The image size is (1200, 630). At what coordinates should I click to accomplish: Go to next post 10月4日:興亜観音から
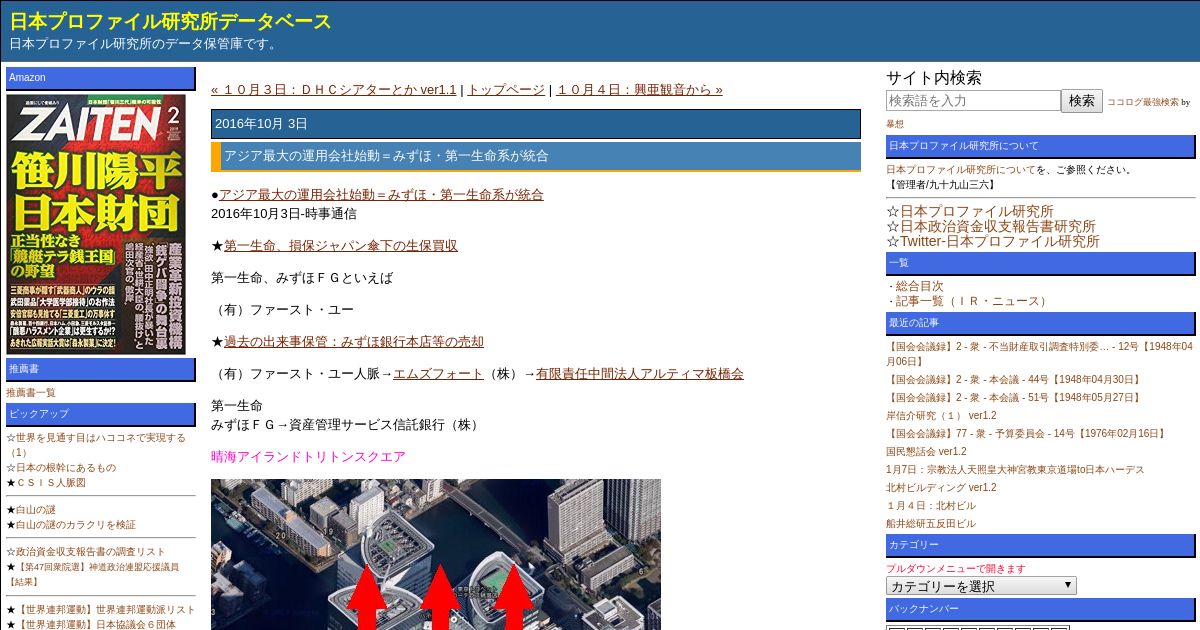[639, 90]
